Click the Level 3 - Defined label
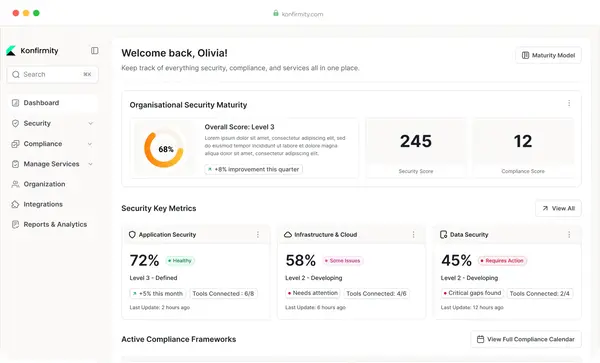The image size is (600, 363). pyautogui.click(x=153, y=278)
